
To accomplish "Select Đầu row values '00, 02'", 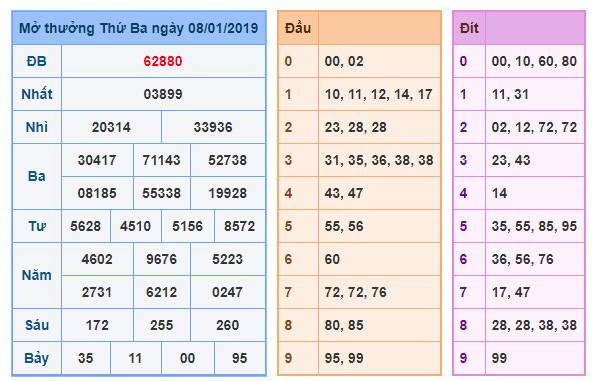I will pyautogui.click(x=344, y=61).
